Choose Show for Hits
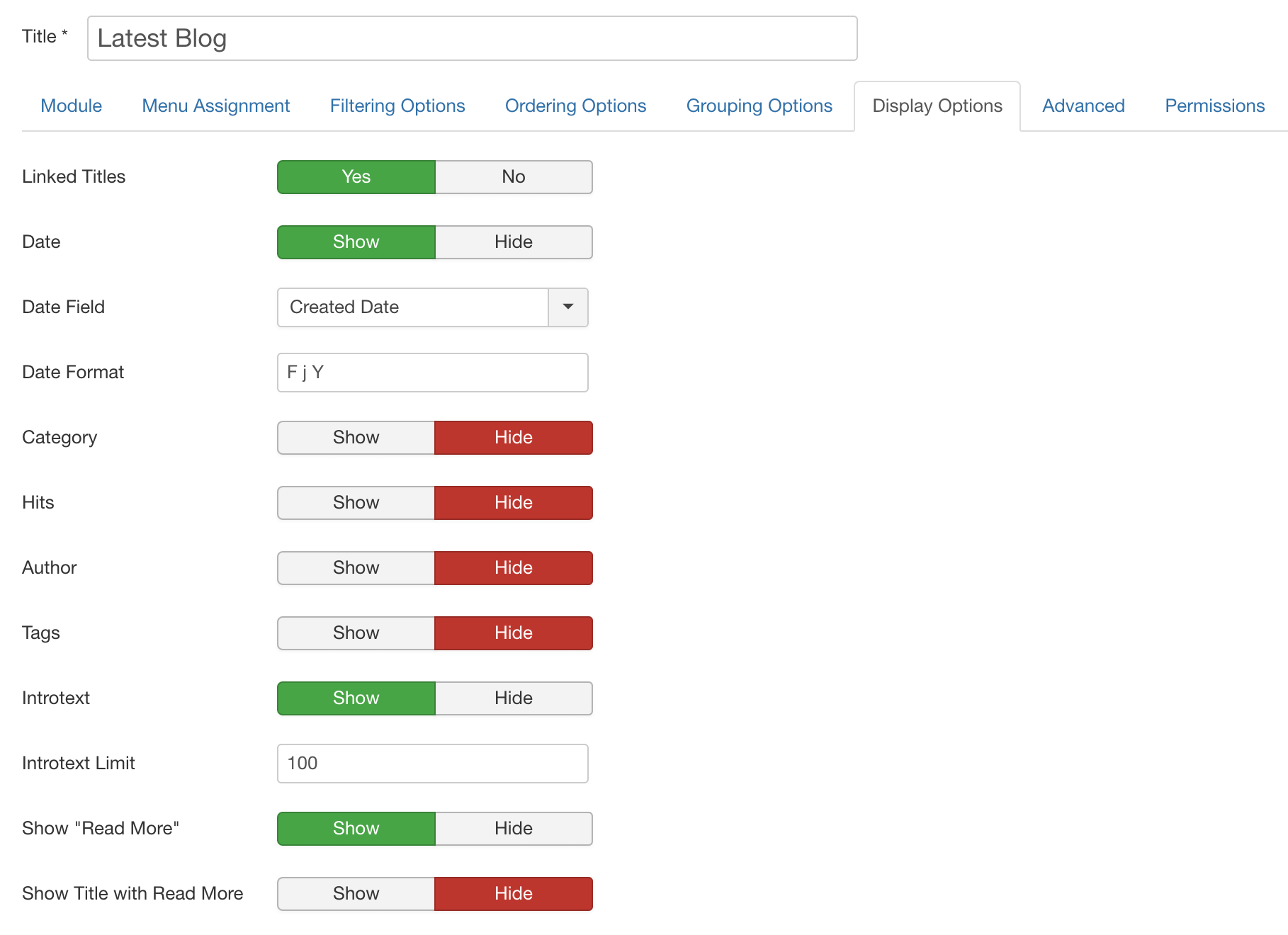1288x935 pixels. (x=356, y=503)
